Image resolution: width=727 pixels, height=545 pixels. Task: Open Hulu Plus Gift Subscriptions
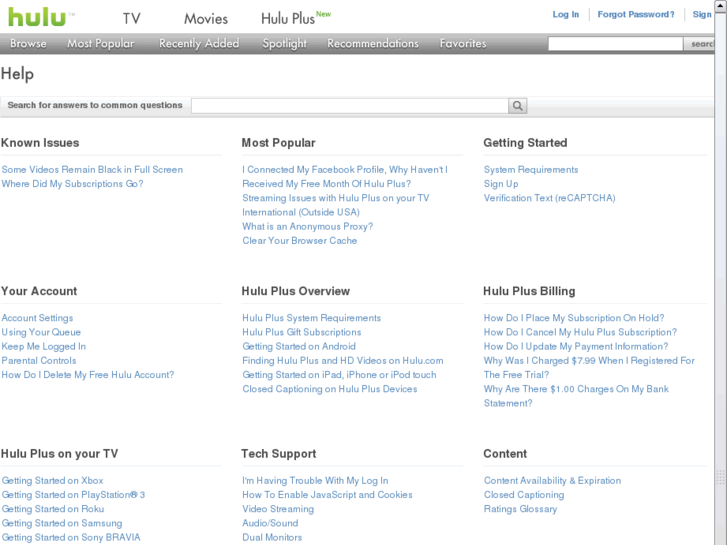(x=301, y=333)
